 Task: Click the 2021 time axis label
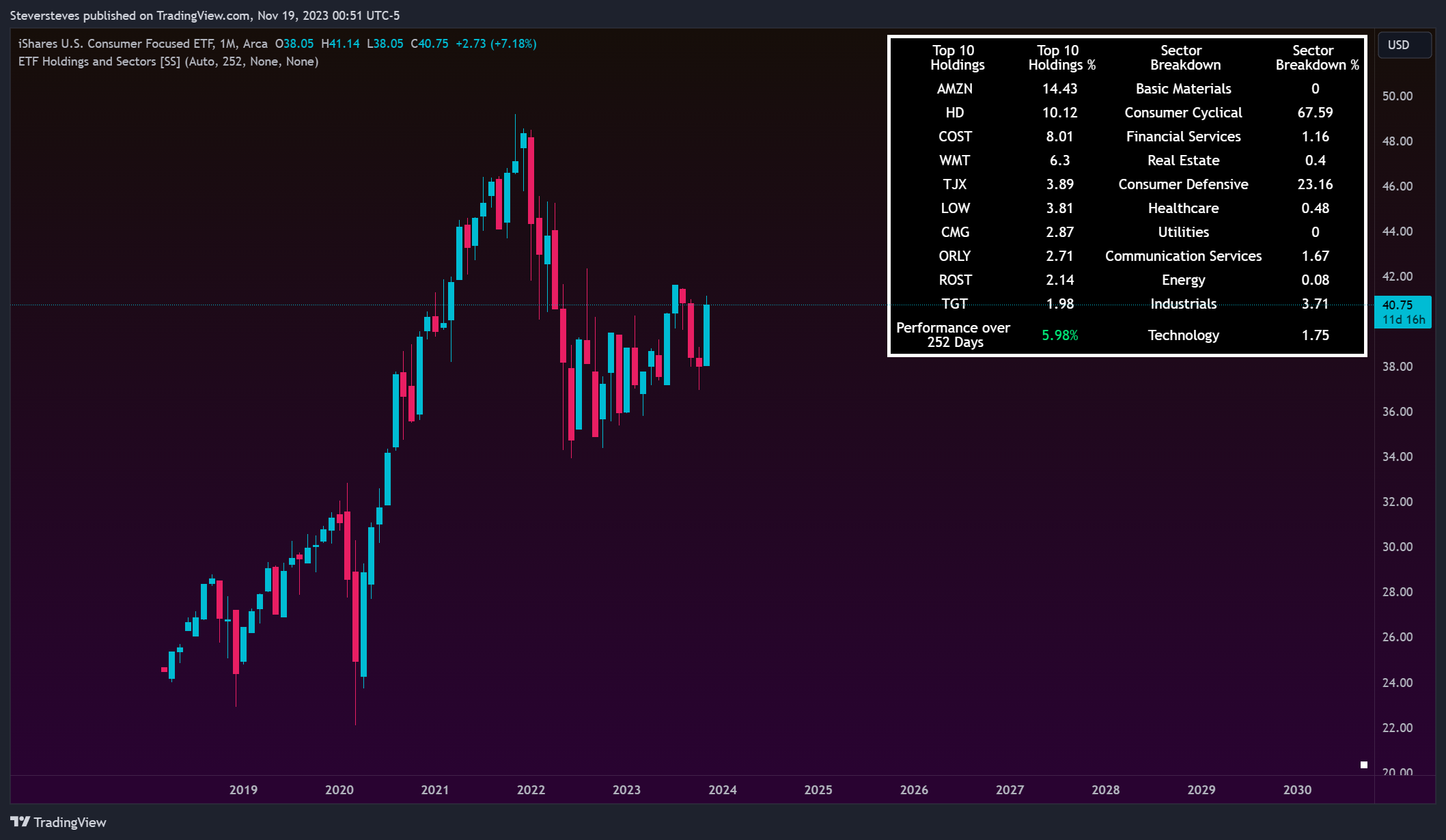[x=435, y=790]
